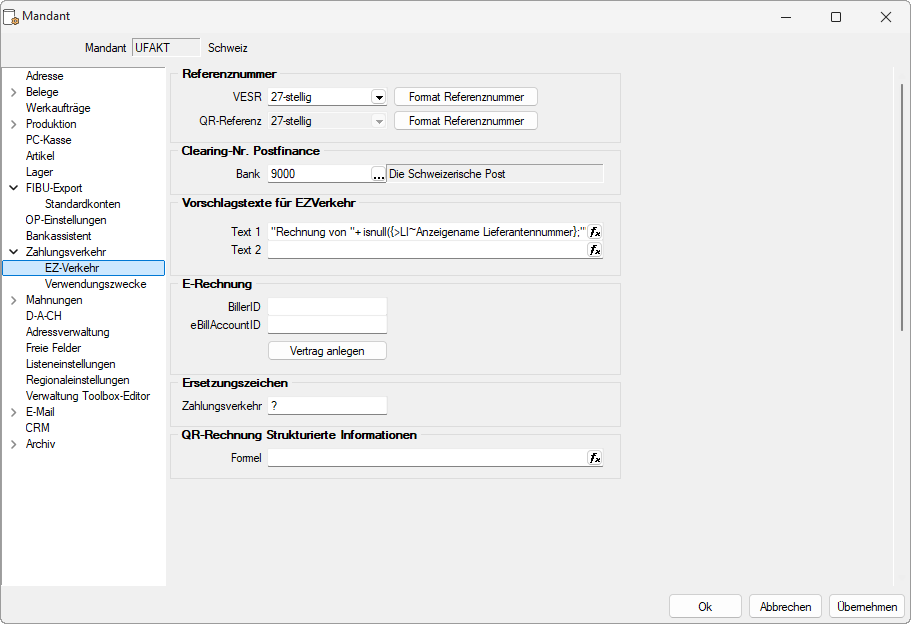Click Format Referenznummer button for VESR
This screenshot has height=624, width=911.
[x=466, y=97]
